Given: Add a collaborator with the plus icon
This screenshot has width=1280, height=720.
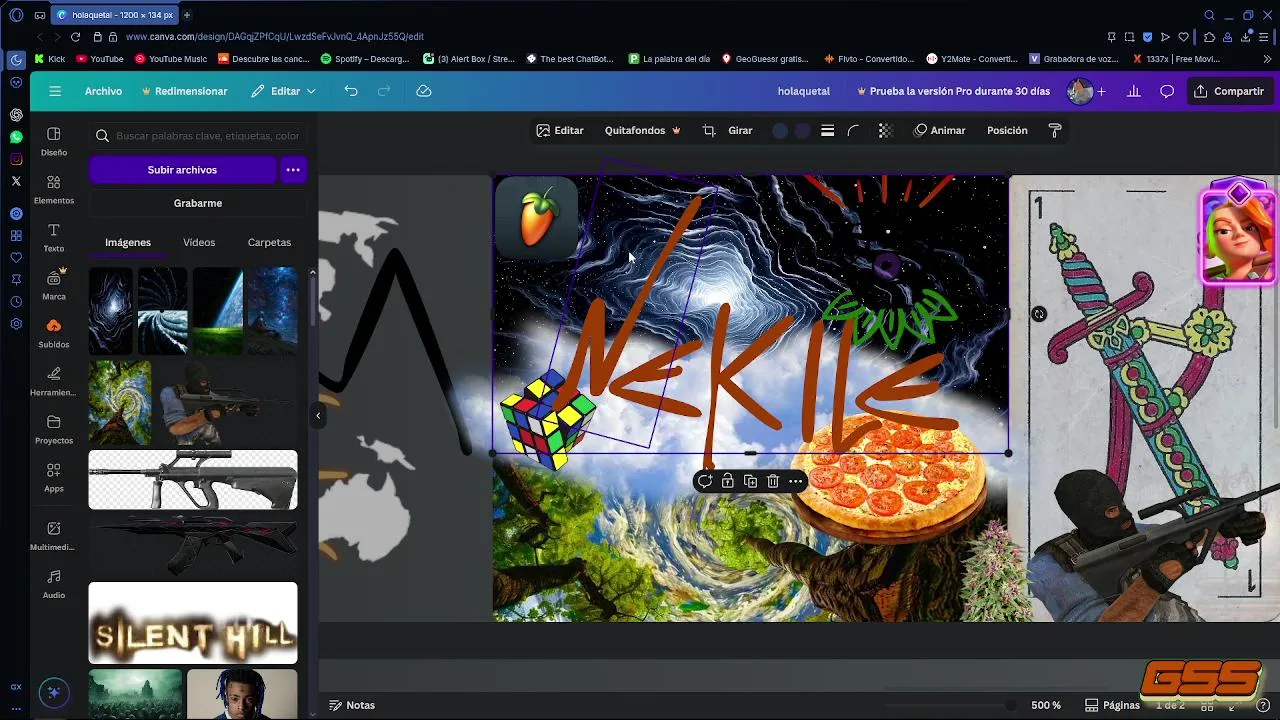Looking at the screenshot, I should pos(1101,91).
